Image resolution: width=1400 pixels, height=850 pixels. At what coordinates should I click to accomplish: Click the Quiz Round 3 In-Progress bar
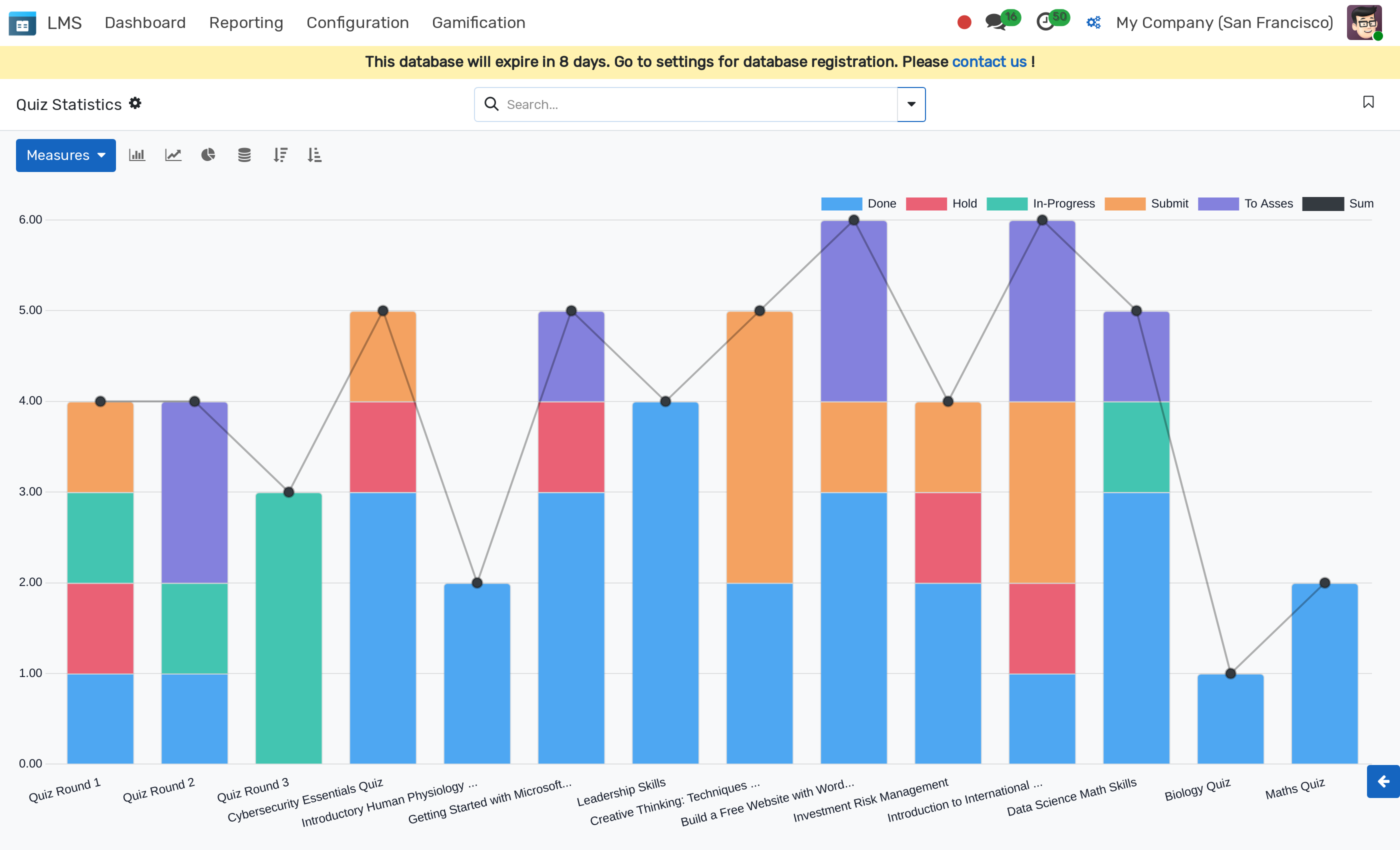click(x=288, y=628)
